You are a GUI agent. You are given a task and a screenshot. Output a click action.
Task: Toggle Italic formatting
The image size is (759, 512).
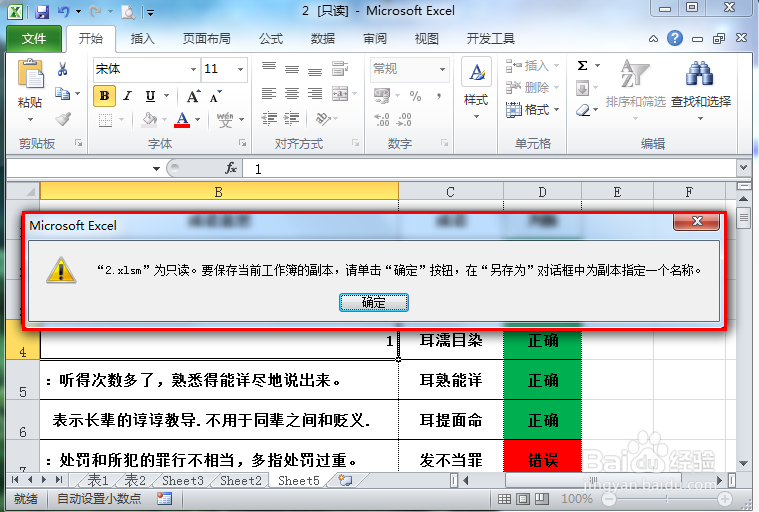pos(127,96)
